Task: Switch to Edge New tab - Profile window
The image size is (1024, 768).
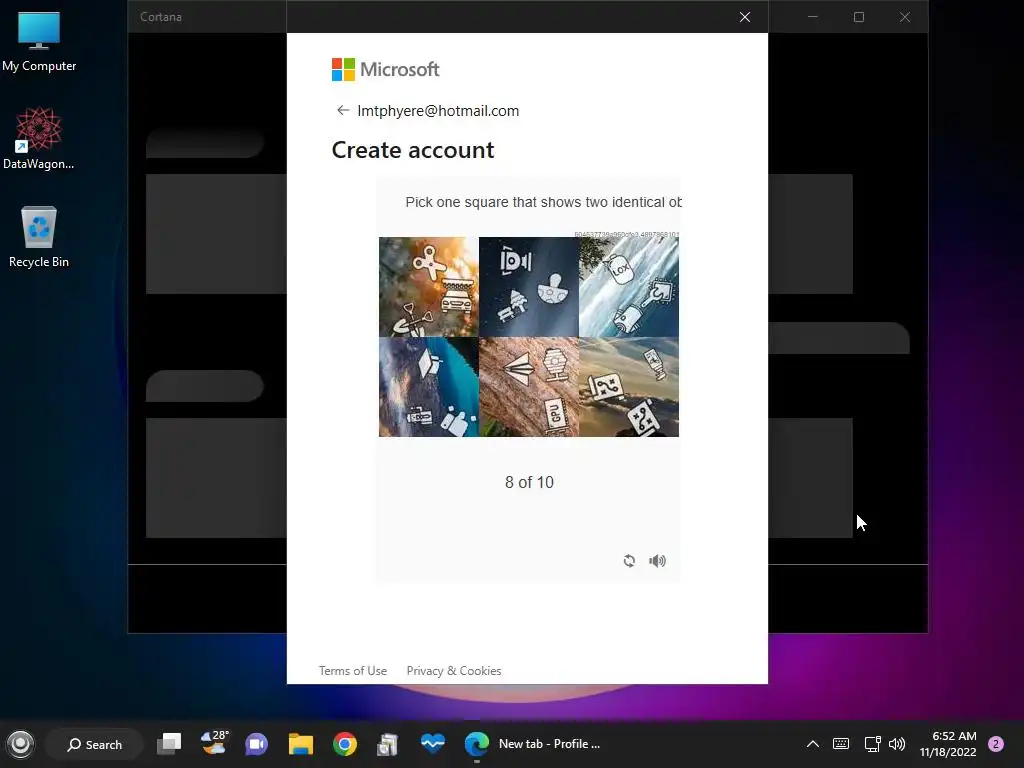Action: point(532,744)
